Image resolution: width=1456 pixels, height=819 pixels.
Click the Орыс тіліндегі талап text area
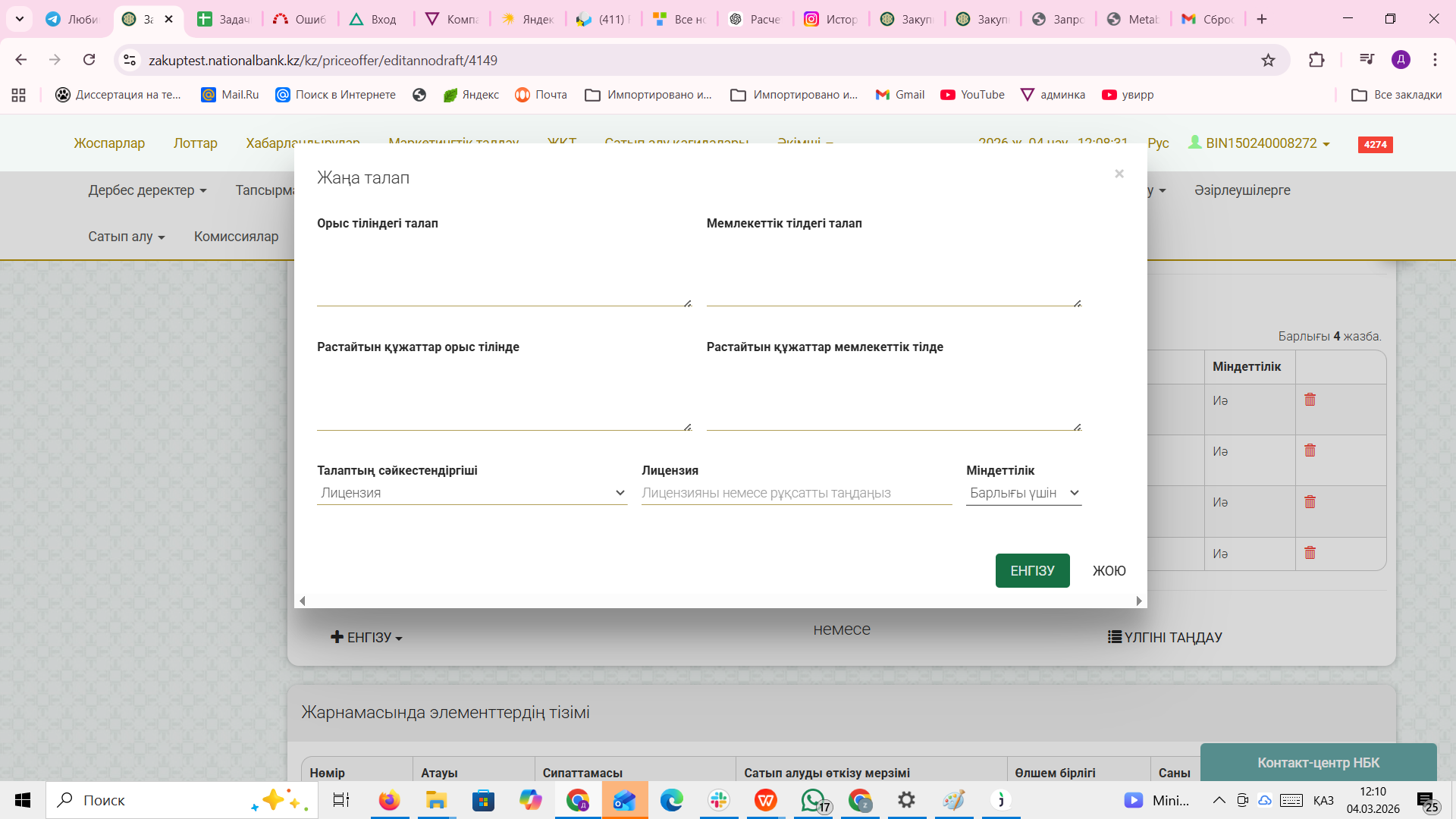tap(504, 273)
